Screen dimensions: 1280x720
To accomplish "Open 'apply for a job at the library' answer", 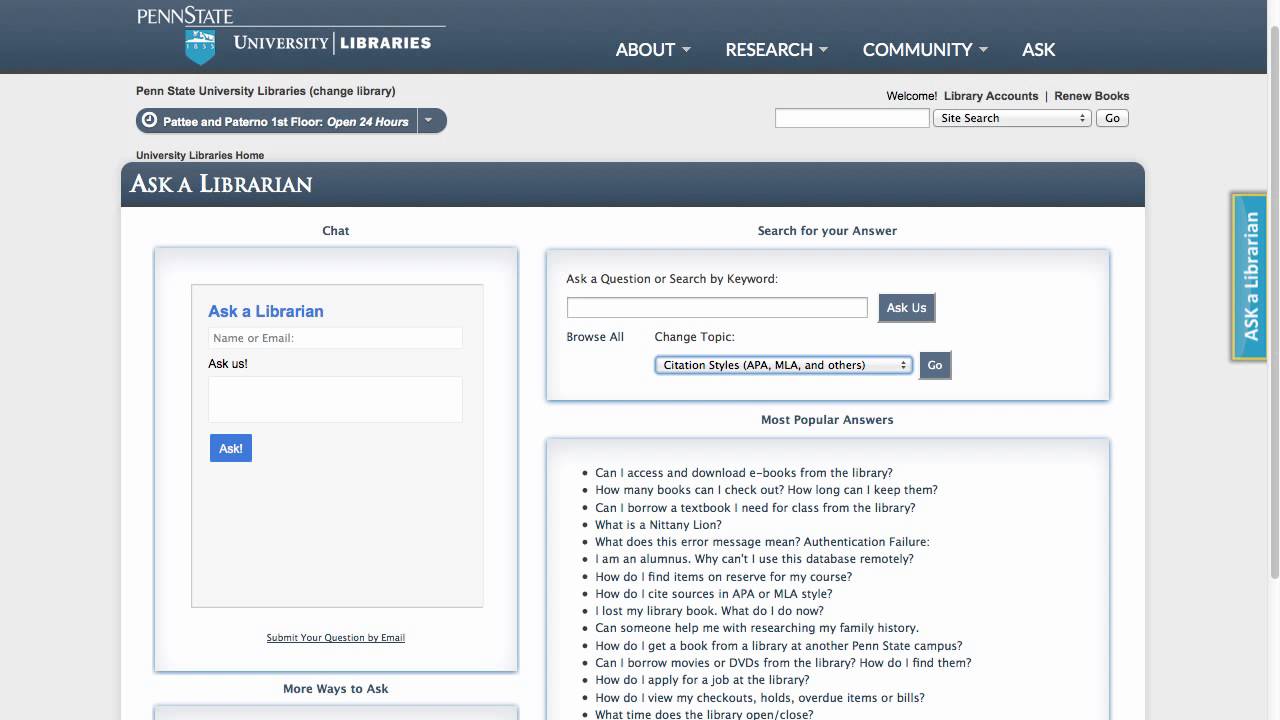I will (x=702, y=680).
